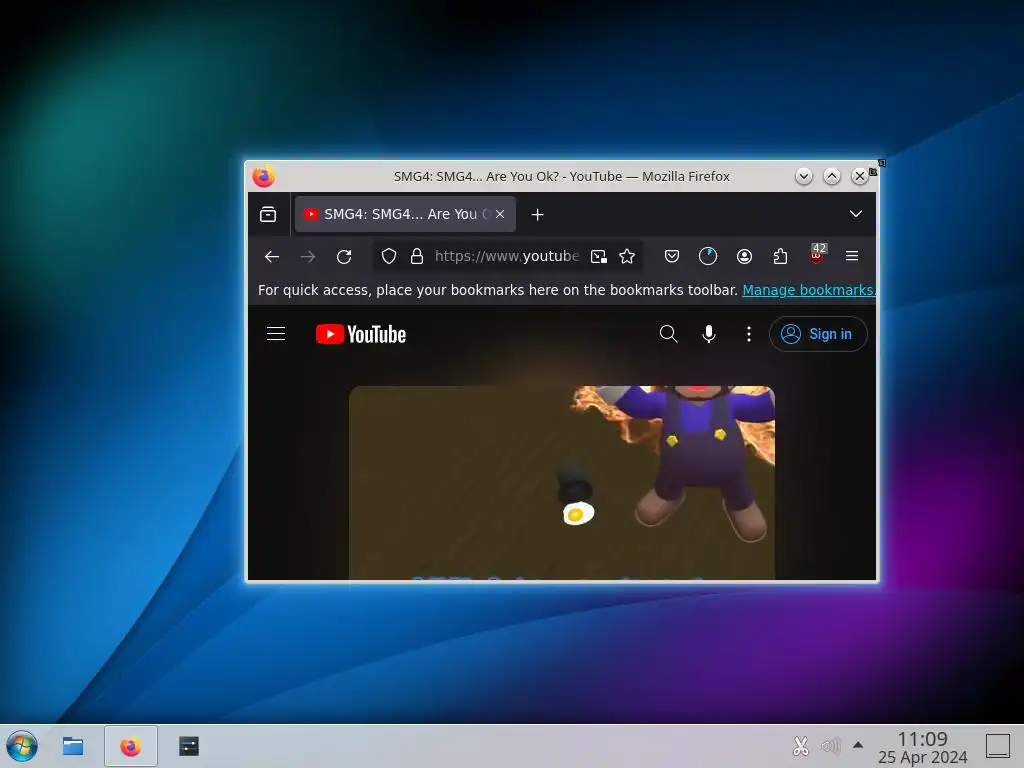The height and width of the screenshot is (768, 1024).
Task: Open a new tab with plus button
Action: [x=537, y=214]
